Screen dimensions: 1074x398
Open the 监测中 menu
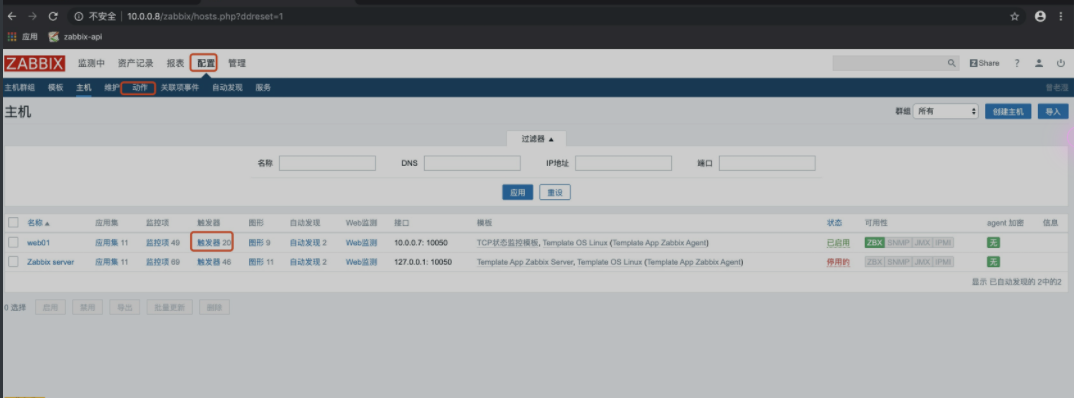coord(91,63)
